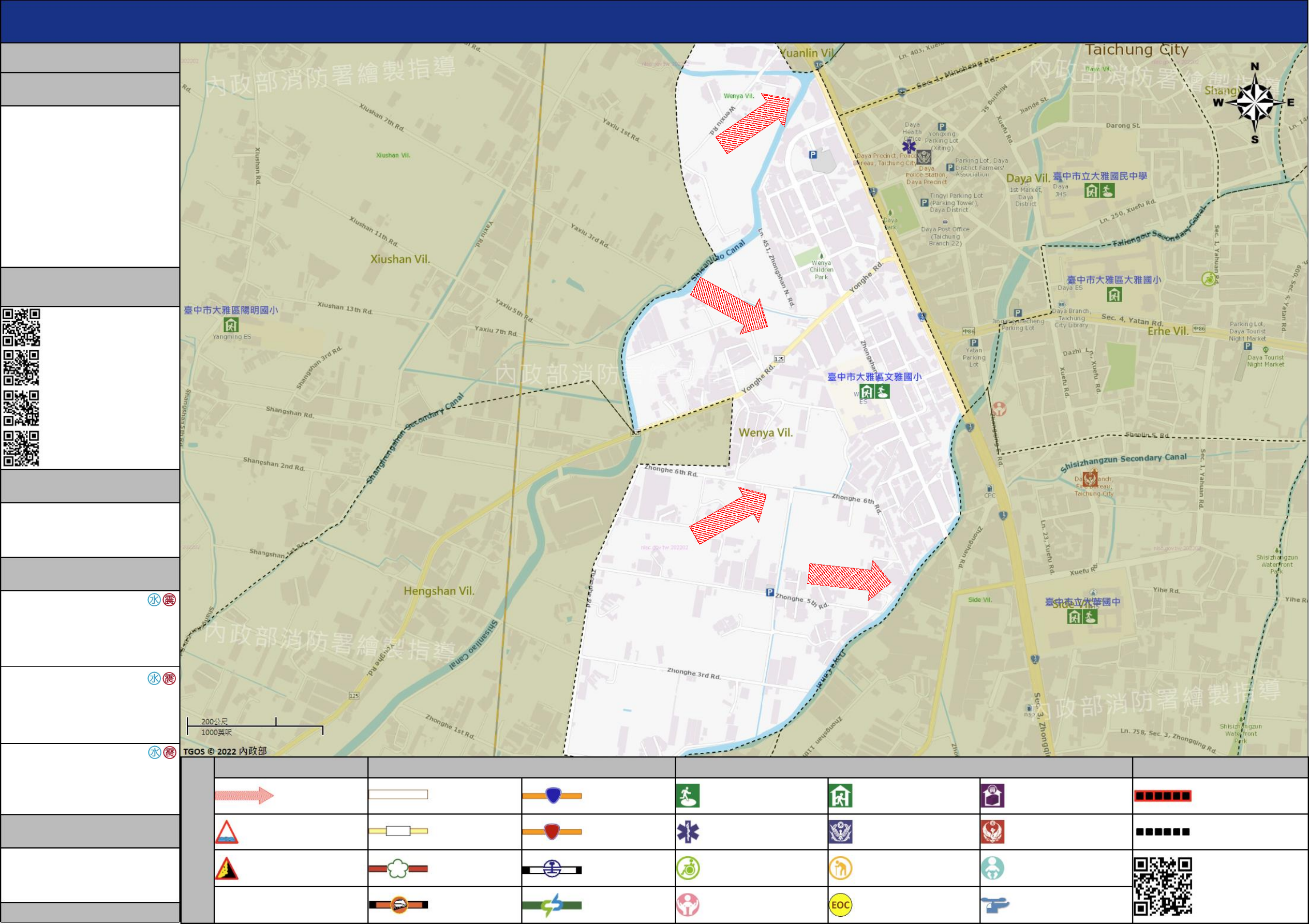Click the red fire department emblem in legend

point(992,832)
